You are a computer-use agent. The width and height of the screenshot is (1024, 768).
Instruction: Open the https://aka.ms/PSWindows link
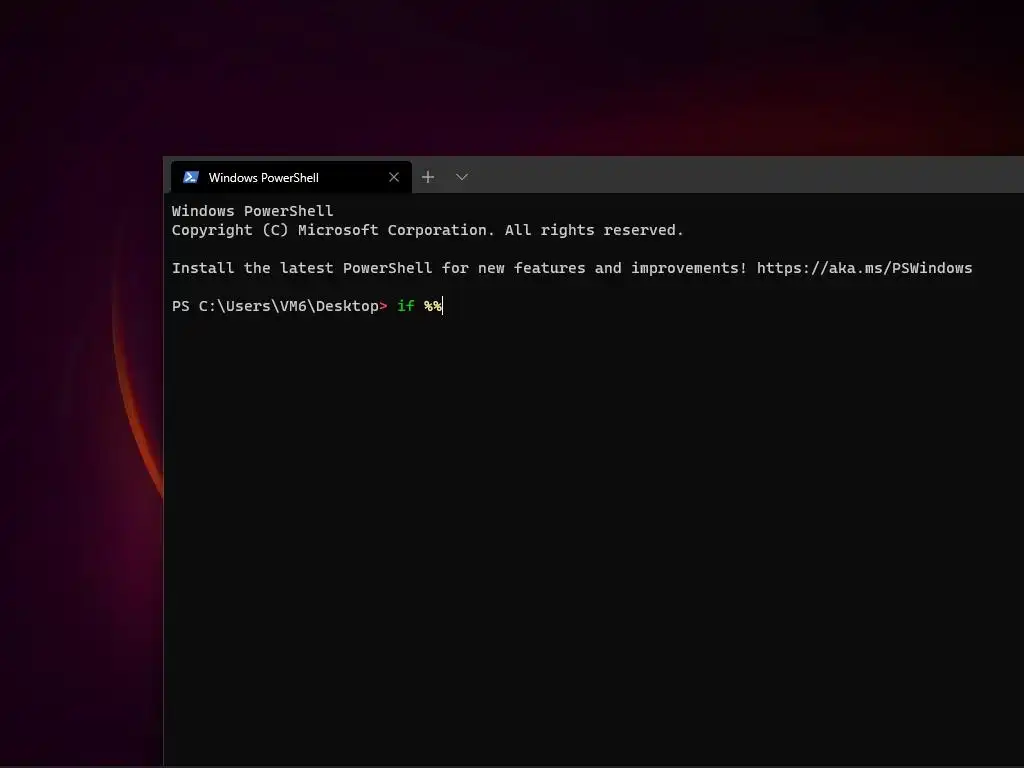(x=864, y=268)
